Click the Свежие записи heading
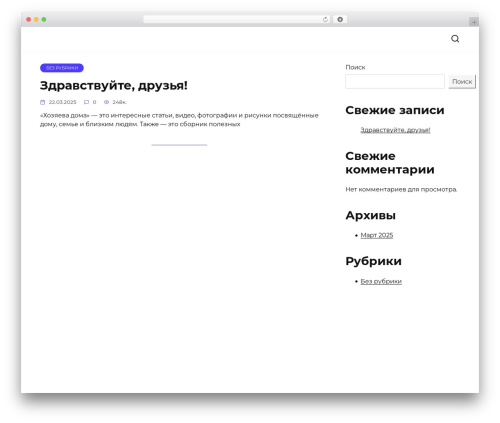This screenshot has width=500, height=423. tap(395, 110)
